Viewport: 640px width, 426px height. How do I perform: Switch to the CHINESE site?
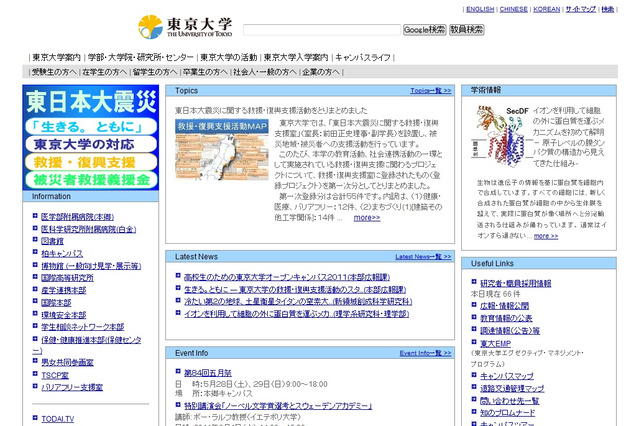tap(513, 9)
